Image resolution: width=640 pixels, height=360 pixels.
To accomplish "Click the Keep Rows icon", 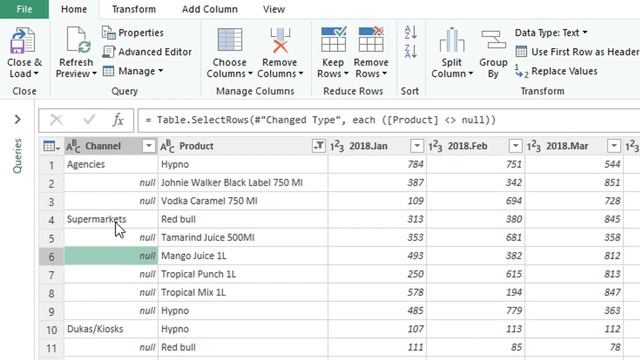I will [x=333, y=40].
